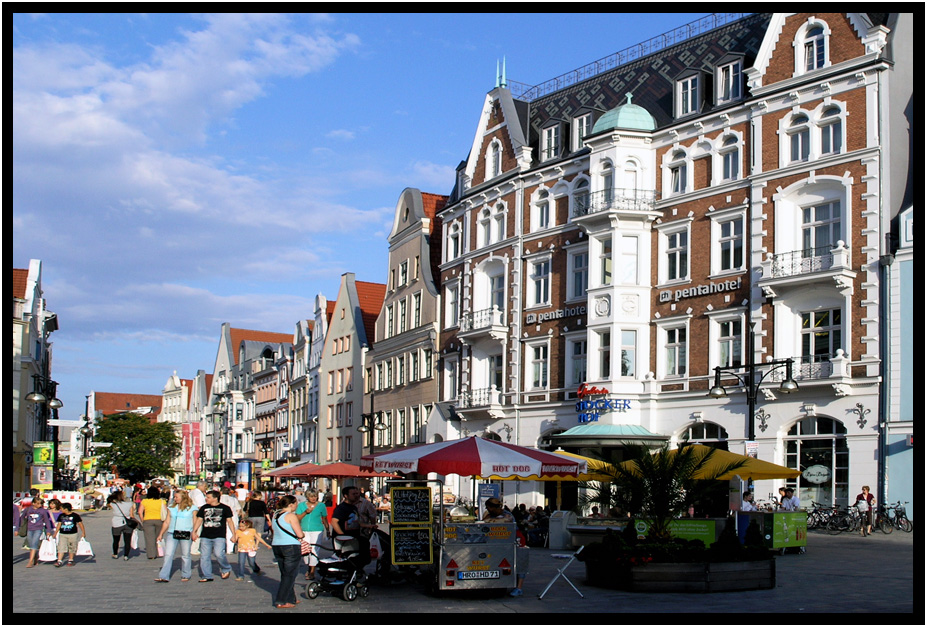Select the woman in the yellow top

coord(152,520)
